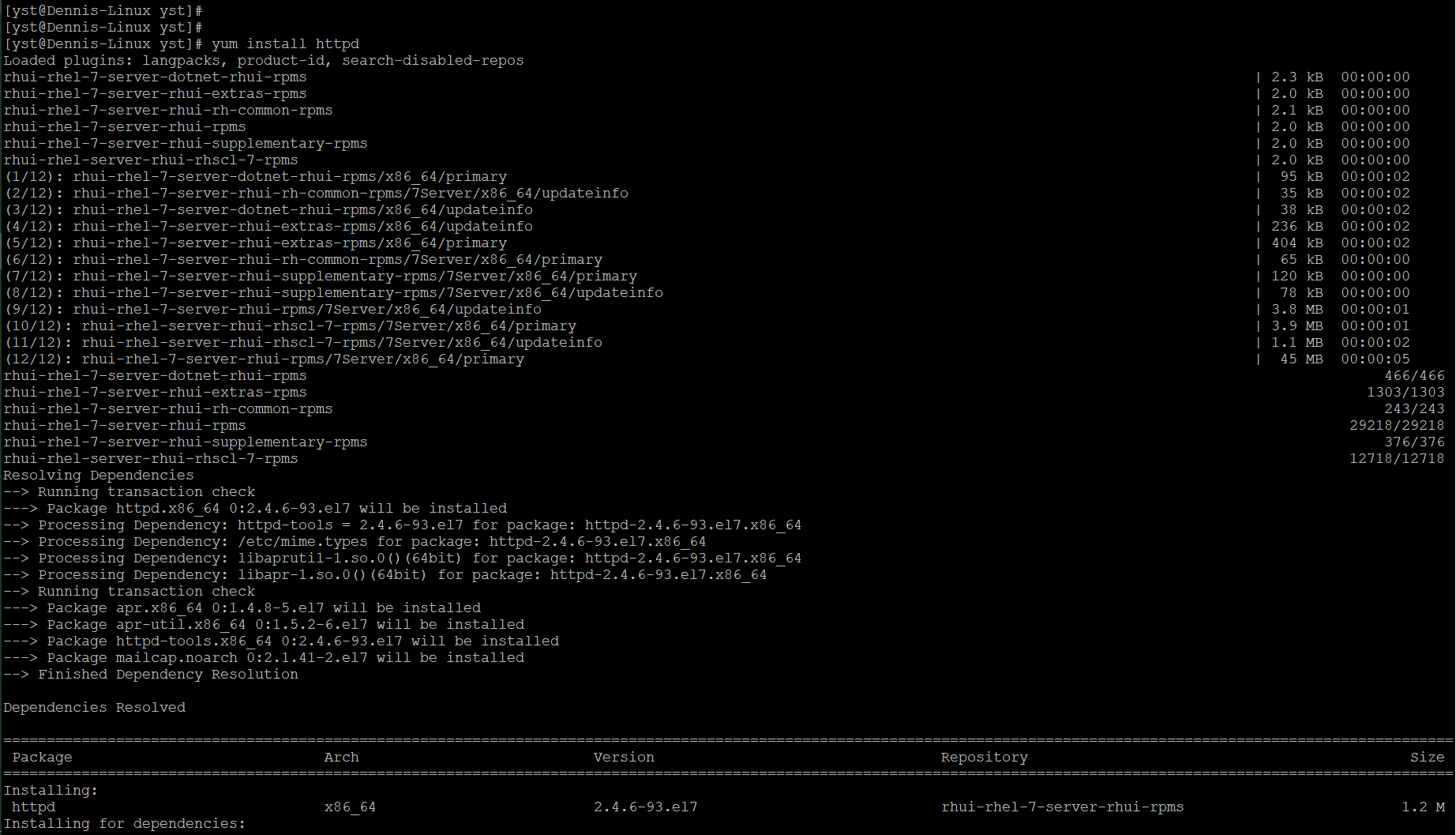
Task: Click the 'Package' column header
Action: coord(43,757)
